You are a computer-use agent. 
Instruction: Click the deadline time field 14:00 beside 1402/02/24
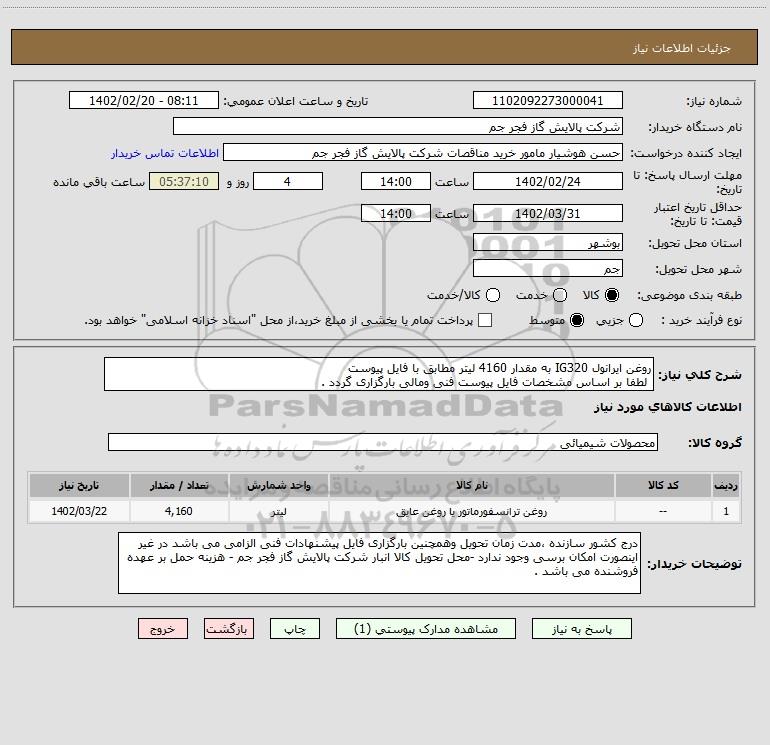pos(396,182)
